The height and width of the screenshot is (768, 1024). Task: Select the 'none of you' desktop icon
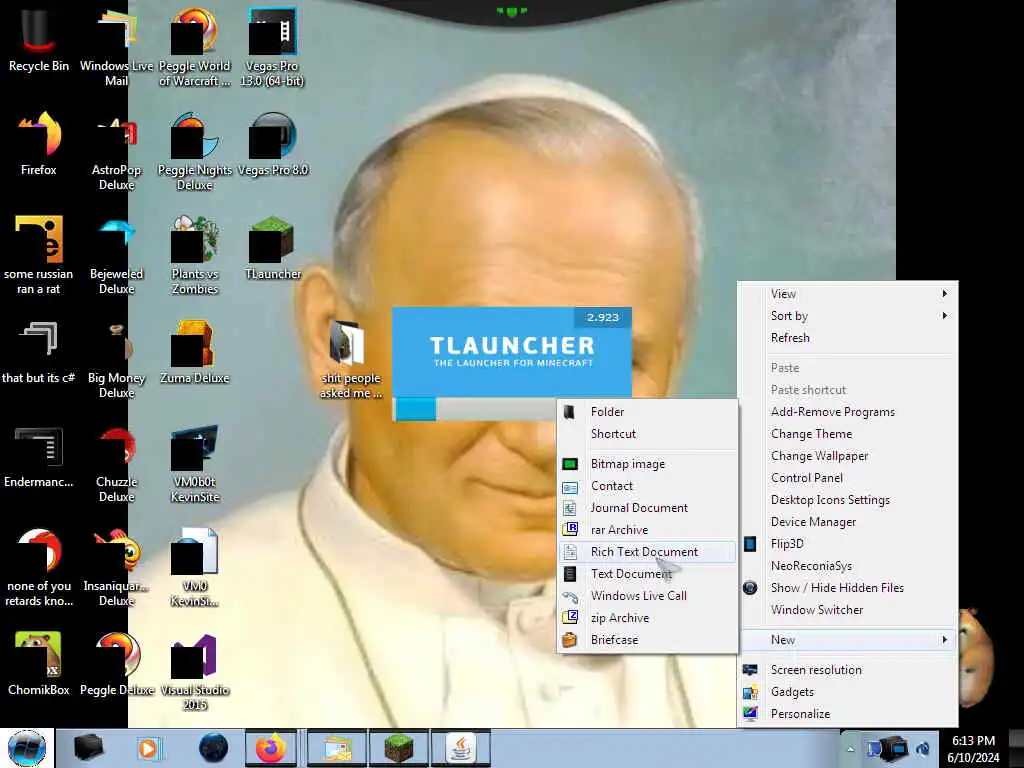(x=39, y=567)
